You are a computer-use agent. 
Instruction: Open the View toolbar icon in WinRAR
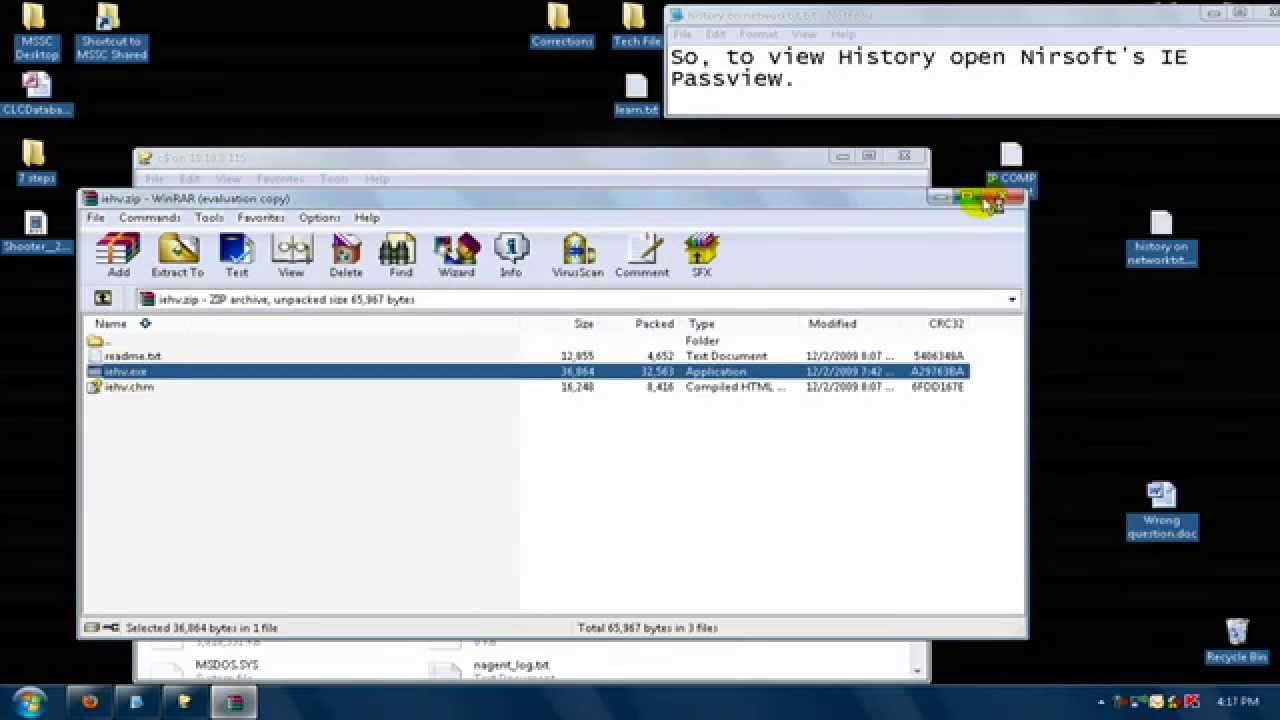[x=291, y=256]
